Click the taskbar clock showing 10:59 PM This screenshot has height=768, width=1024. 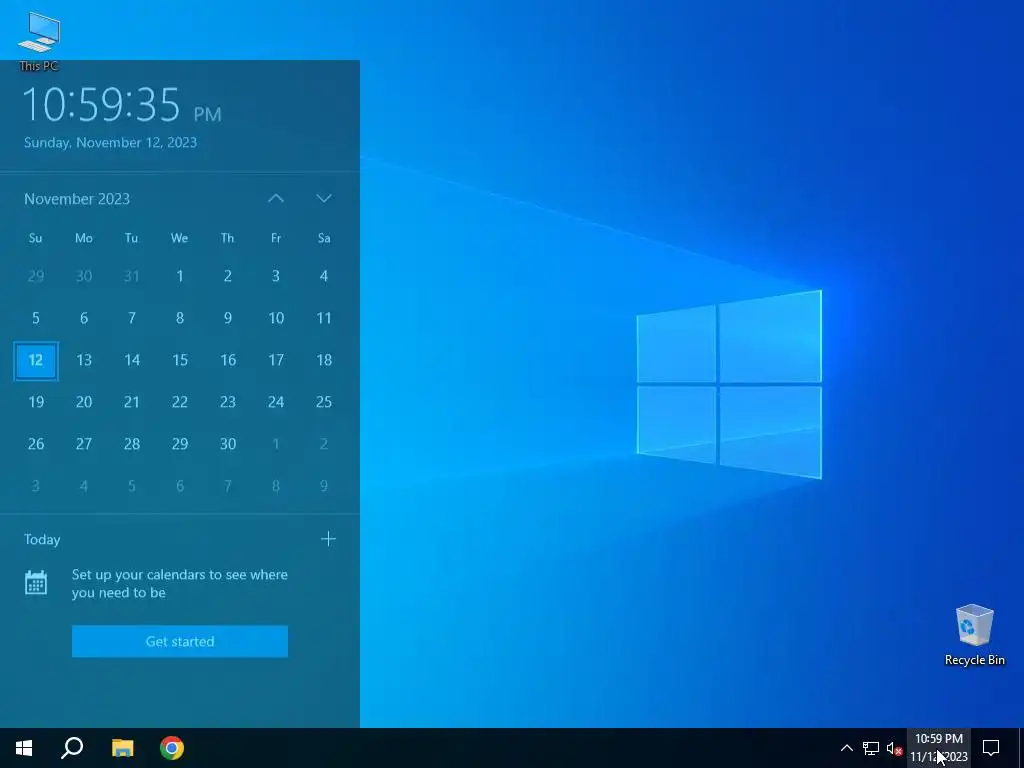[938, 748]
